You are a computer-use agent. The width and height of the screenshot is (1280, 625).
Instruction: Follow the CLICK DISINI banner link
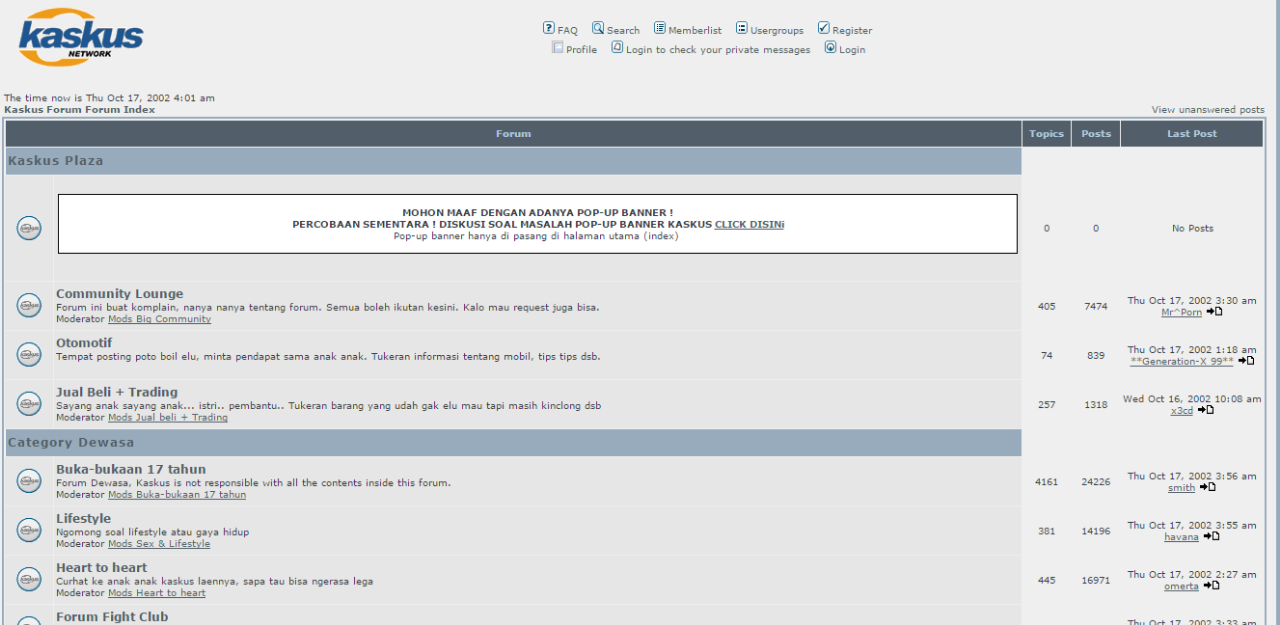(x=750, y=225)
